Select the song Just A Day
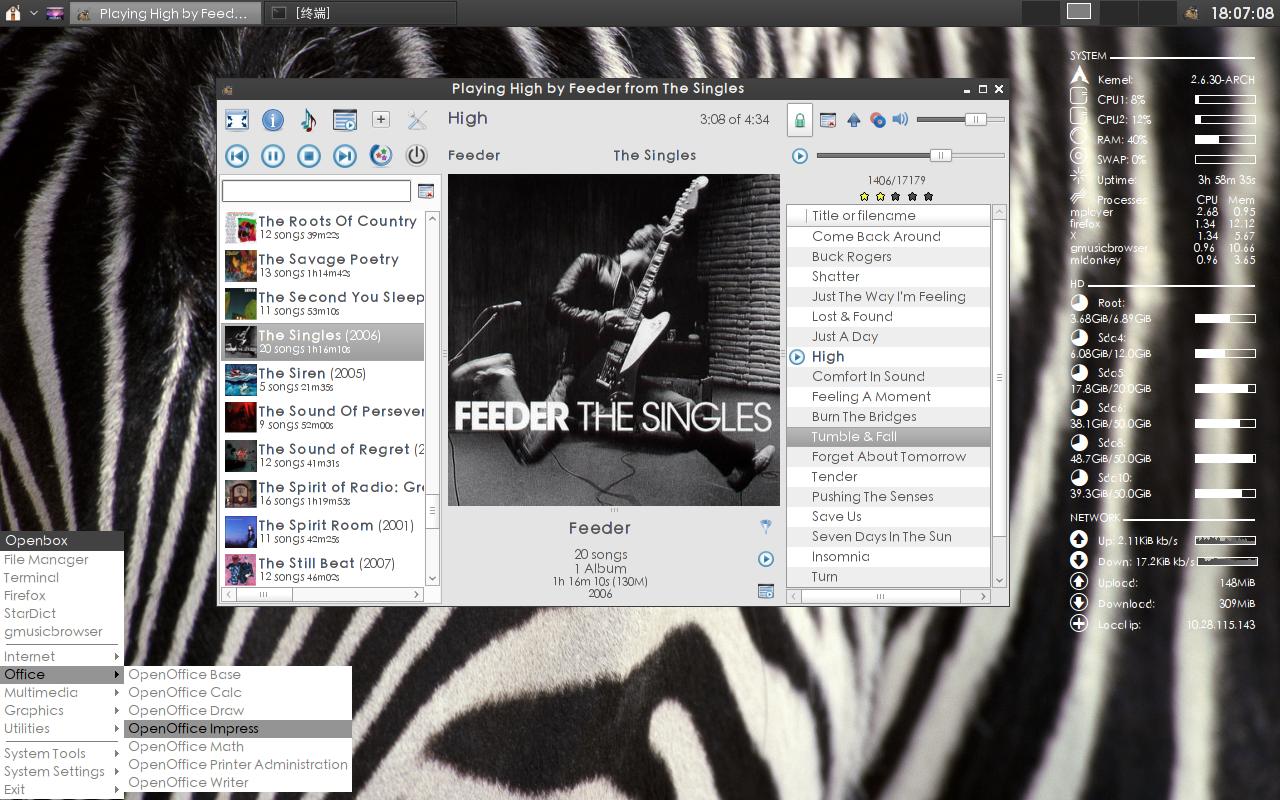Viewport: 1280px width, 800px height. pyautogui.click(x=888, y=336)
